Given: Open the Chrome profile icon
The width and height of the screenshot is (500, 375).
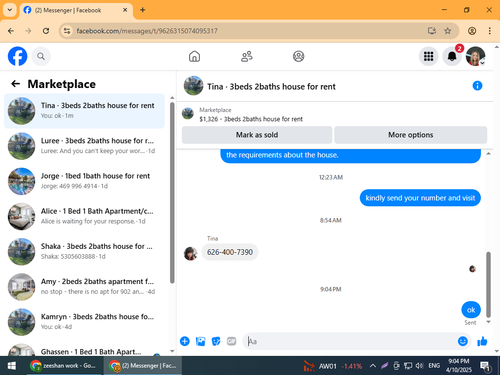Looking at the screenshot, I should [x=472, y=31].
